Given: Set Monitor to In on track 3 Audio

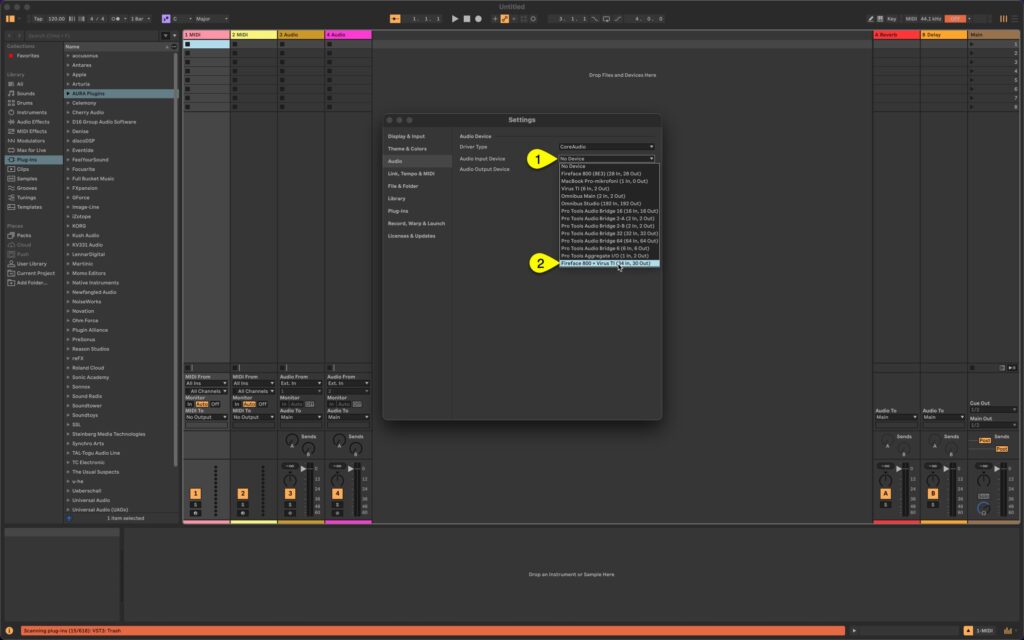Looking at the screenshot, I should pos(285,403).
